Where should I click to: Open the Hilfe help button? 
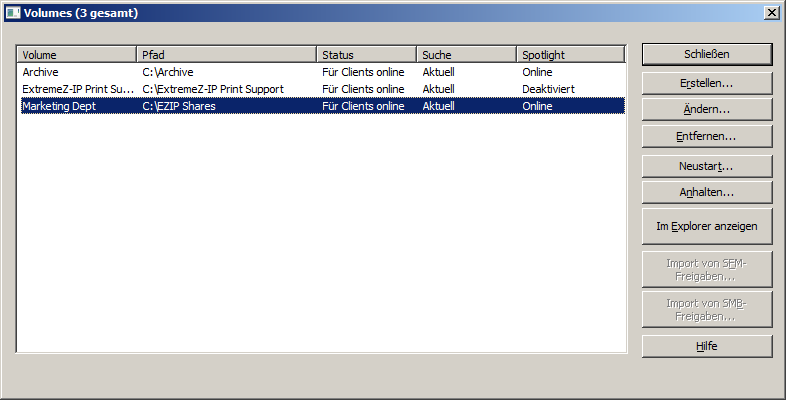(706, 346)
